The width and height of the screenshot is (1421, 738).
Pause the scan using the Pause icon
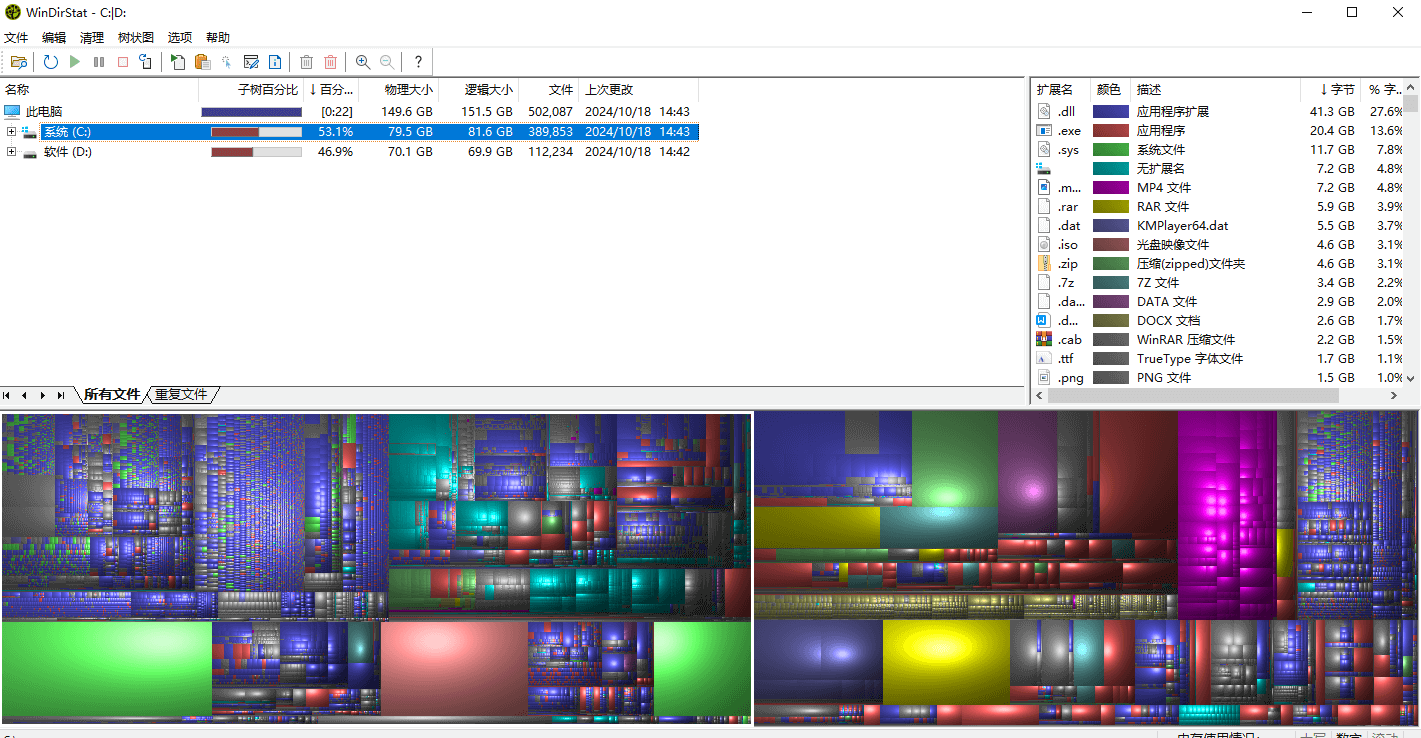pos(99,61)
